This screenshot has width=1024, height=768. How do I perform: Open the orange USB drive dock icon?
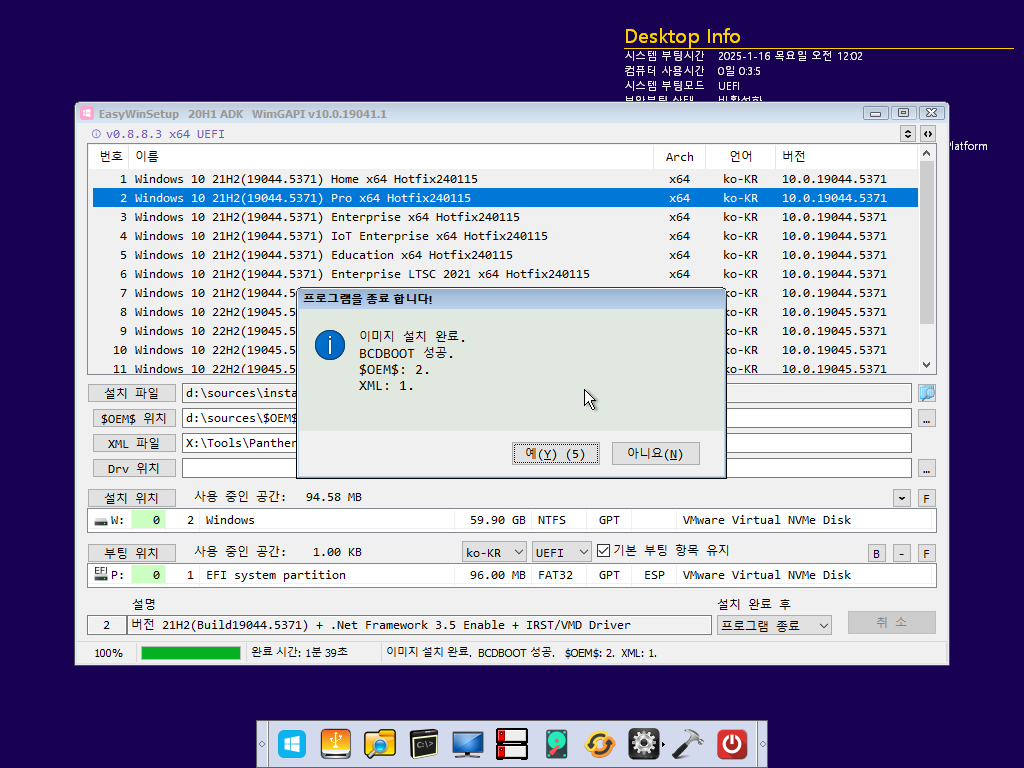click(x=336, y=744)
